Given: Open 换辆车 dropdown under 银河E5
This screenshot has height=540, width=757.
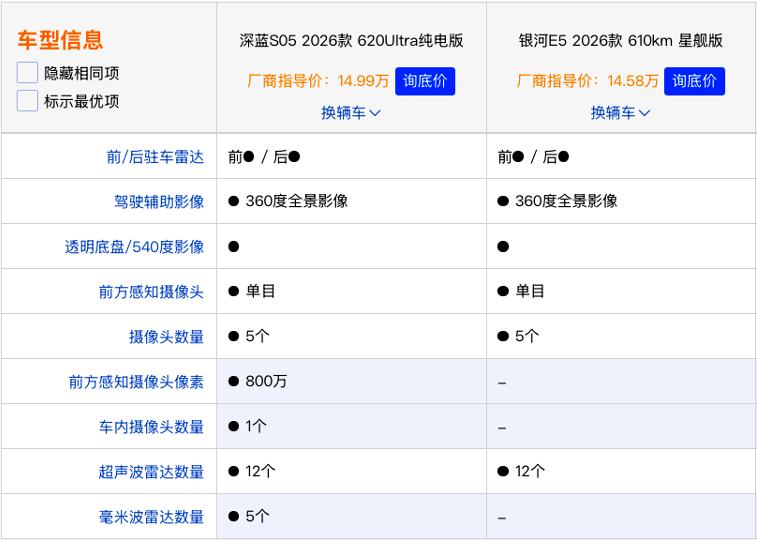Looking at the screenshot, I should (620, 113).
